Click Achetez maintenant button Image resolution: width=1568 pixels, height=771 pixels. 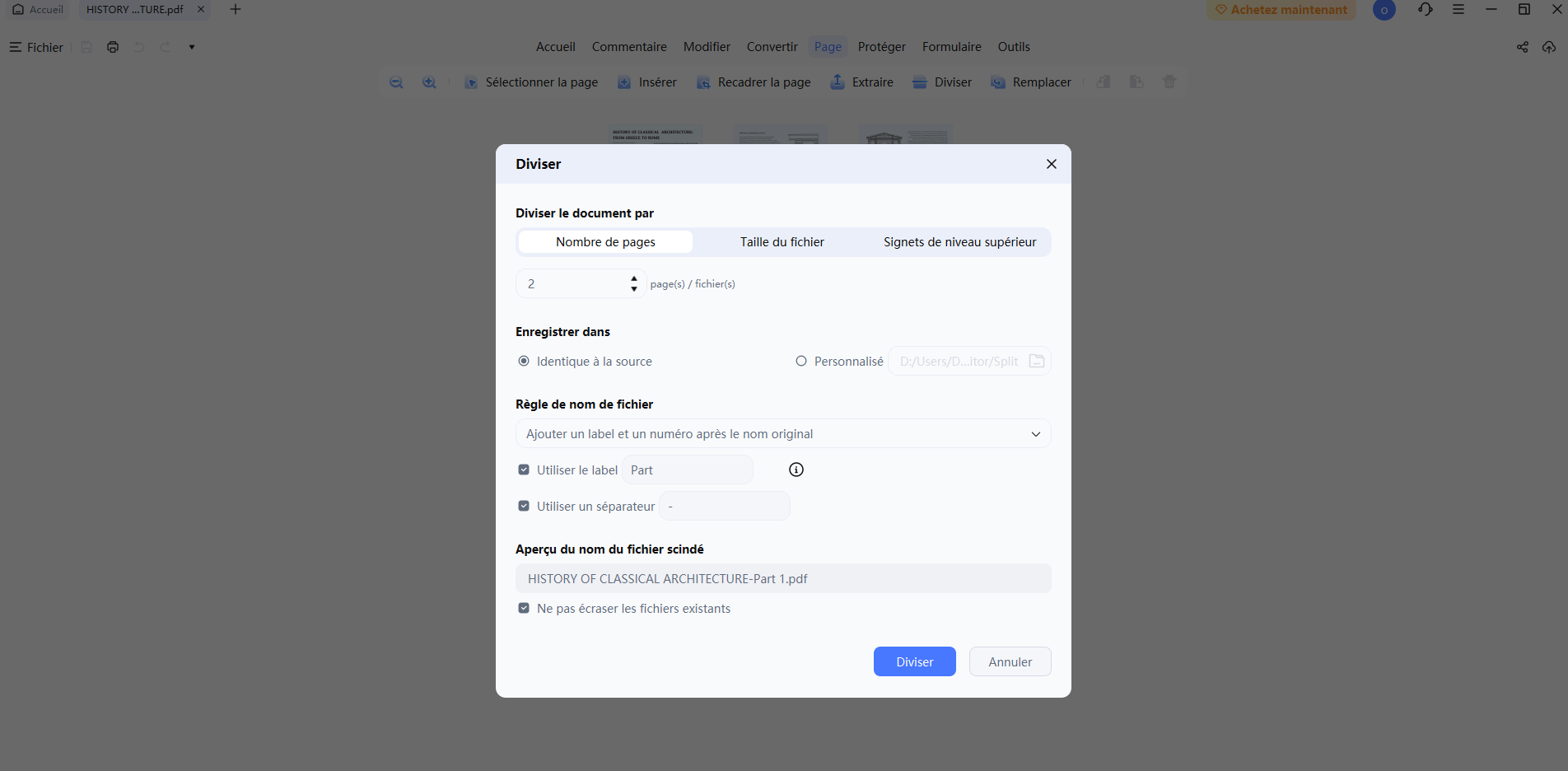pyautogui.click(x=1281, y=10)
